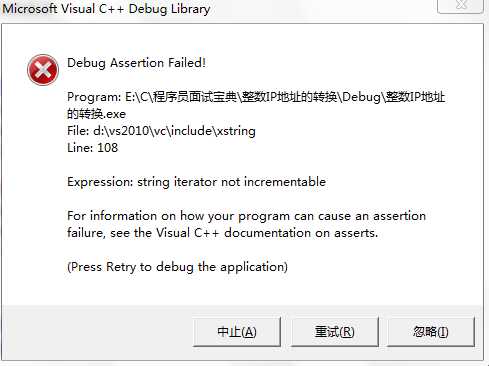489x366 pixels.
Task: Click the 'Line: 108' text
Action: pyautogui.click(x=92, y=148)
